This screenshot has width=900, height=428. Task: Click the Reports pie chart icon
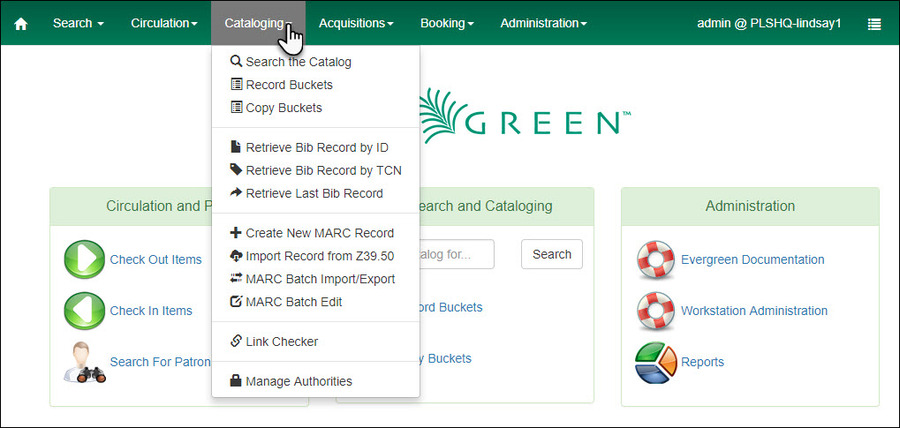coord(656,363)
